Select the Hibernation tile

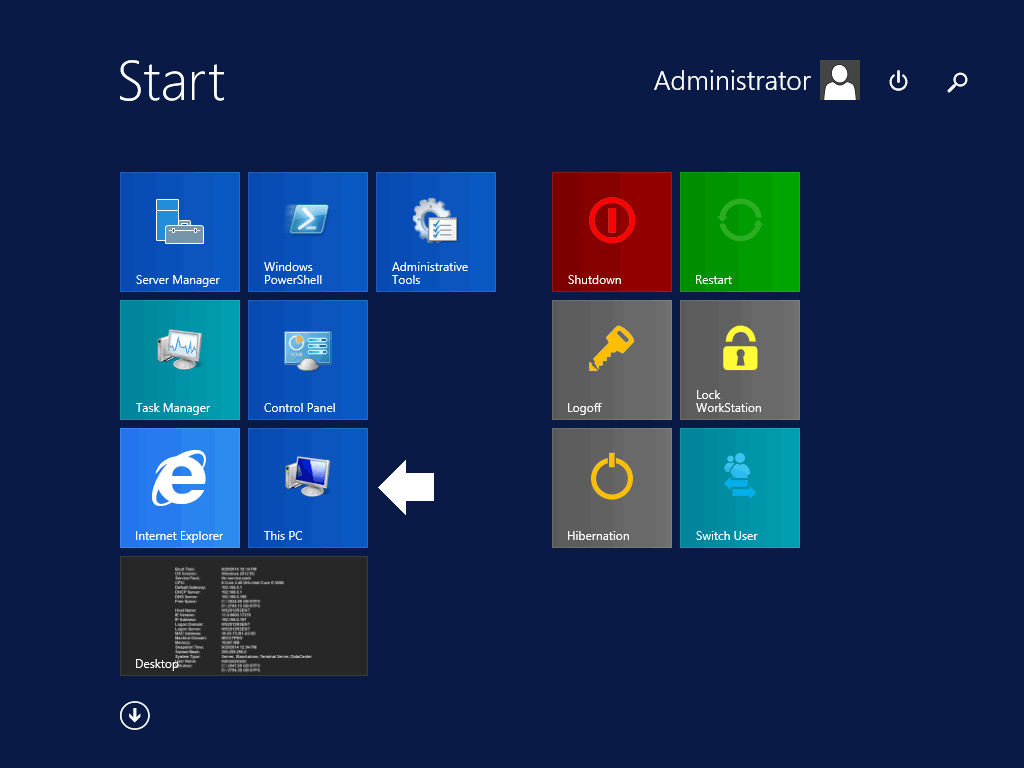[612, 488]
